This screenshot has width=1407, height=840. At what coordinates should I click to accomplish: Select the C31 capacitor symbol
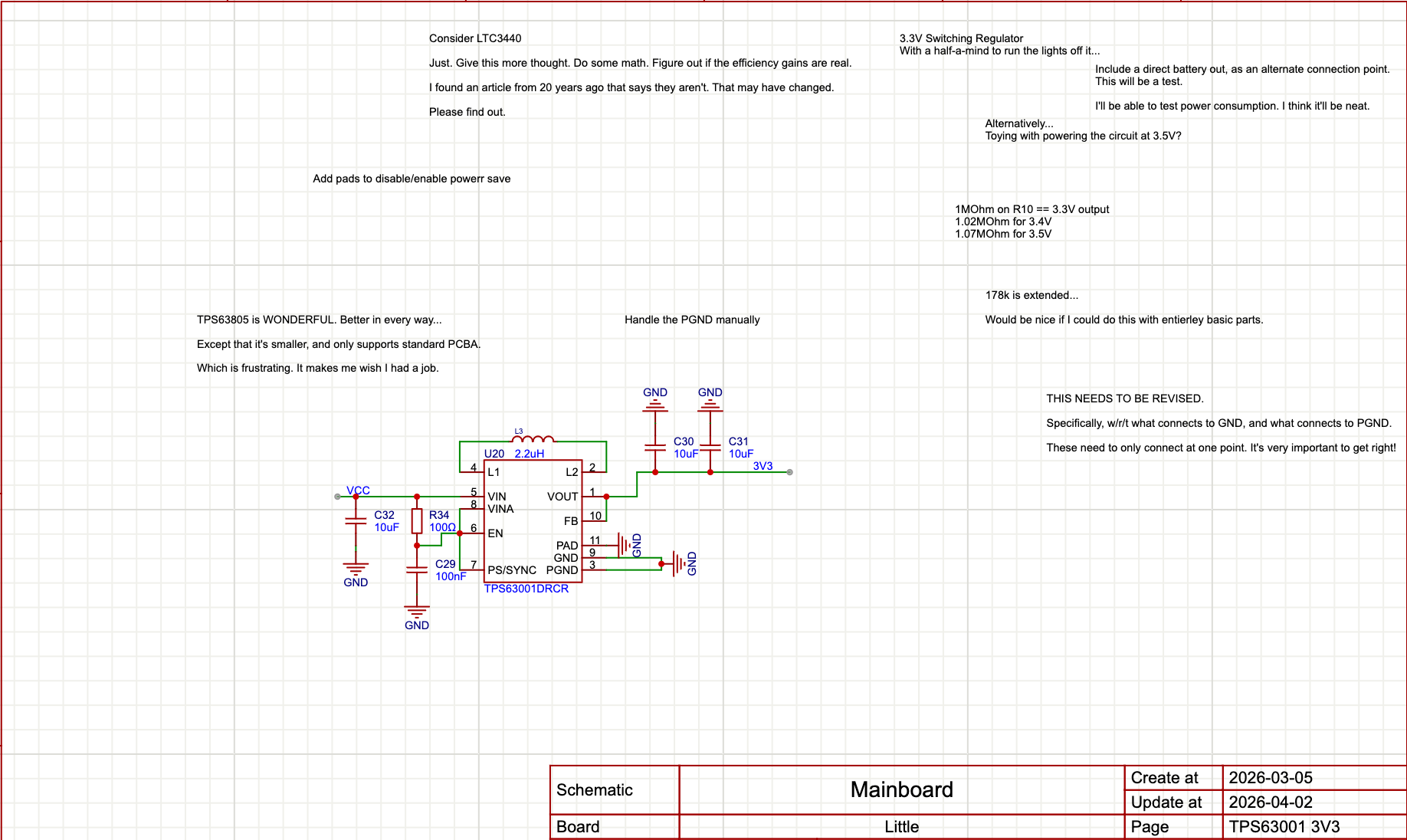point(710,448)
